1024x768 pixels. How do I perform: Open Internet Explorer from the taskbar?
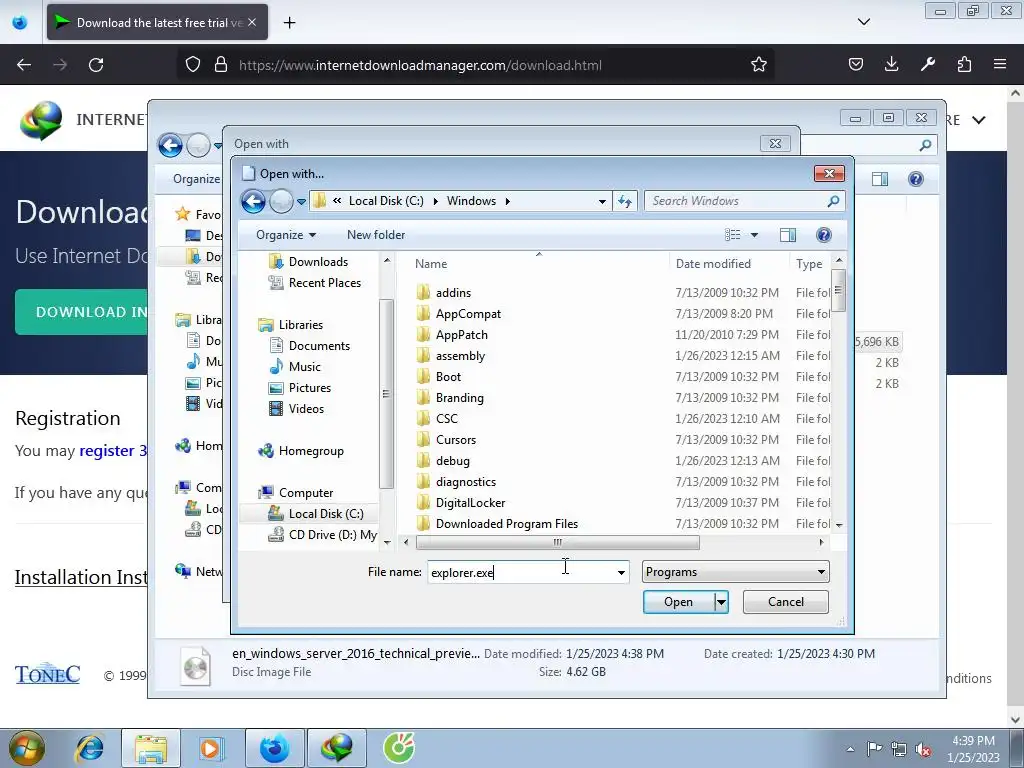(89, 748)
